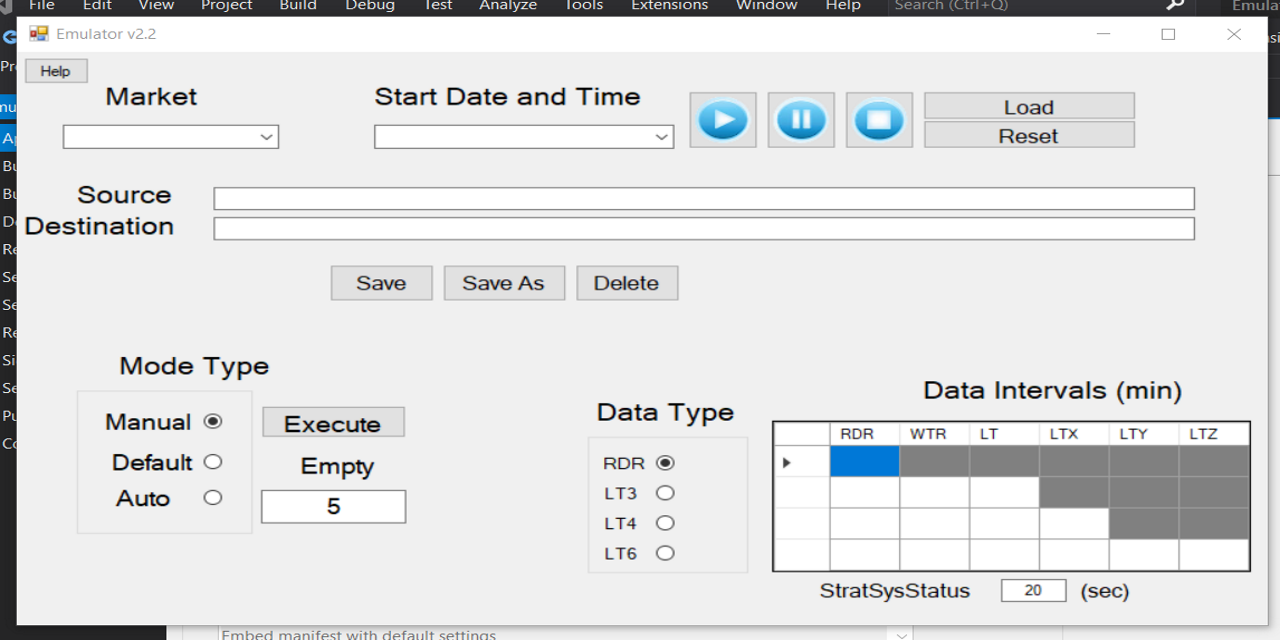Enable the Default mode option
The width and height of the screenshot is (1280, 640).
pos(212,462)
